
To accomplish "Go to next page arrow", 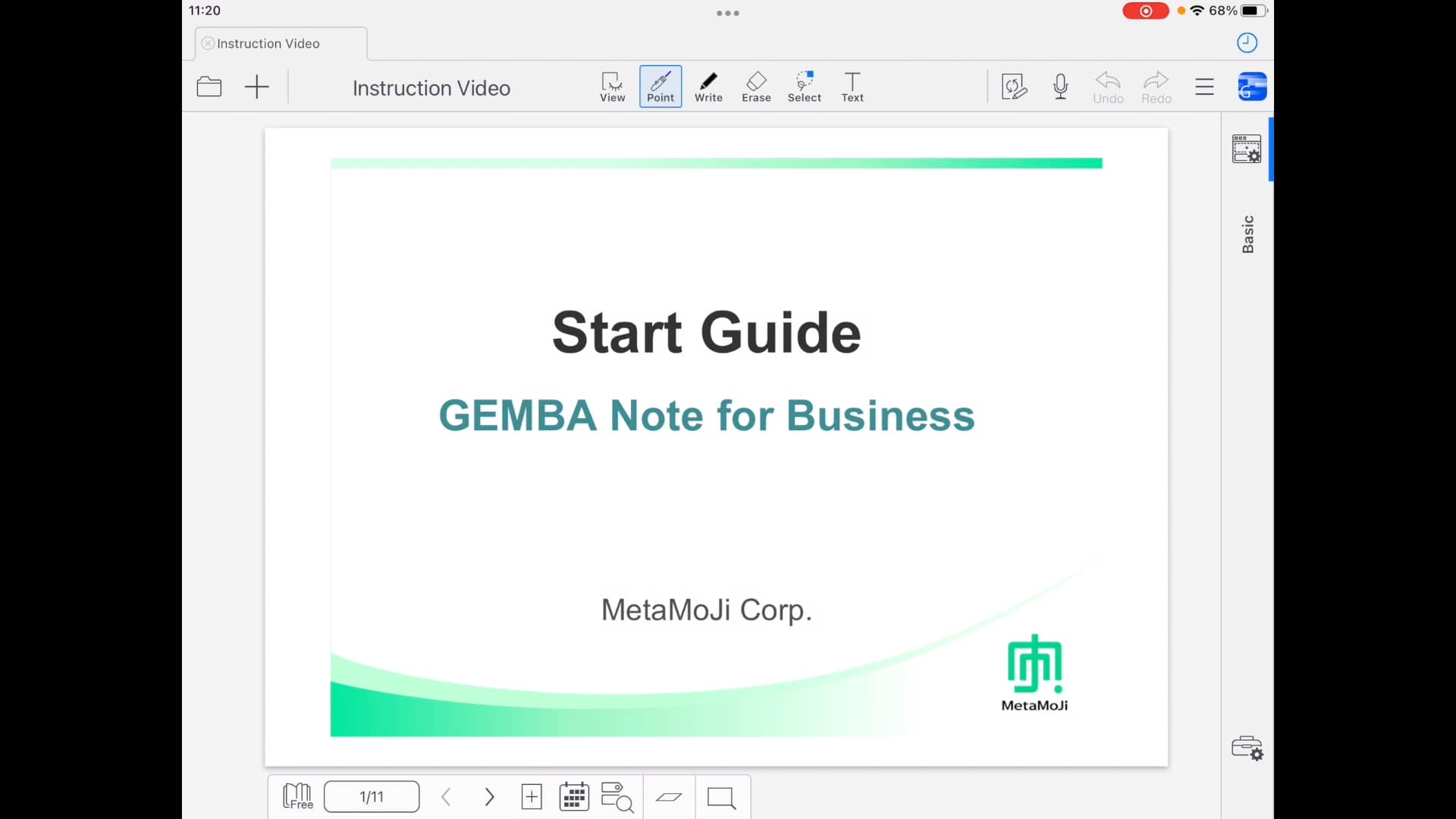I will (x=490, y=797).
